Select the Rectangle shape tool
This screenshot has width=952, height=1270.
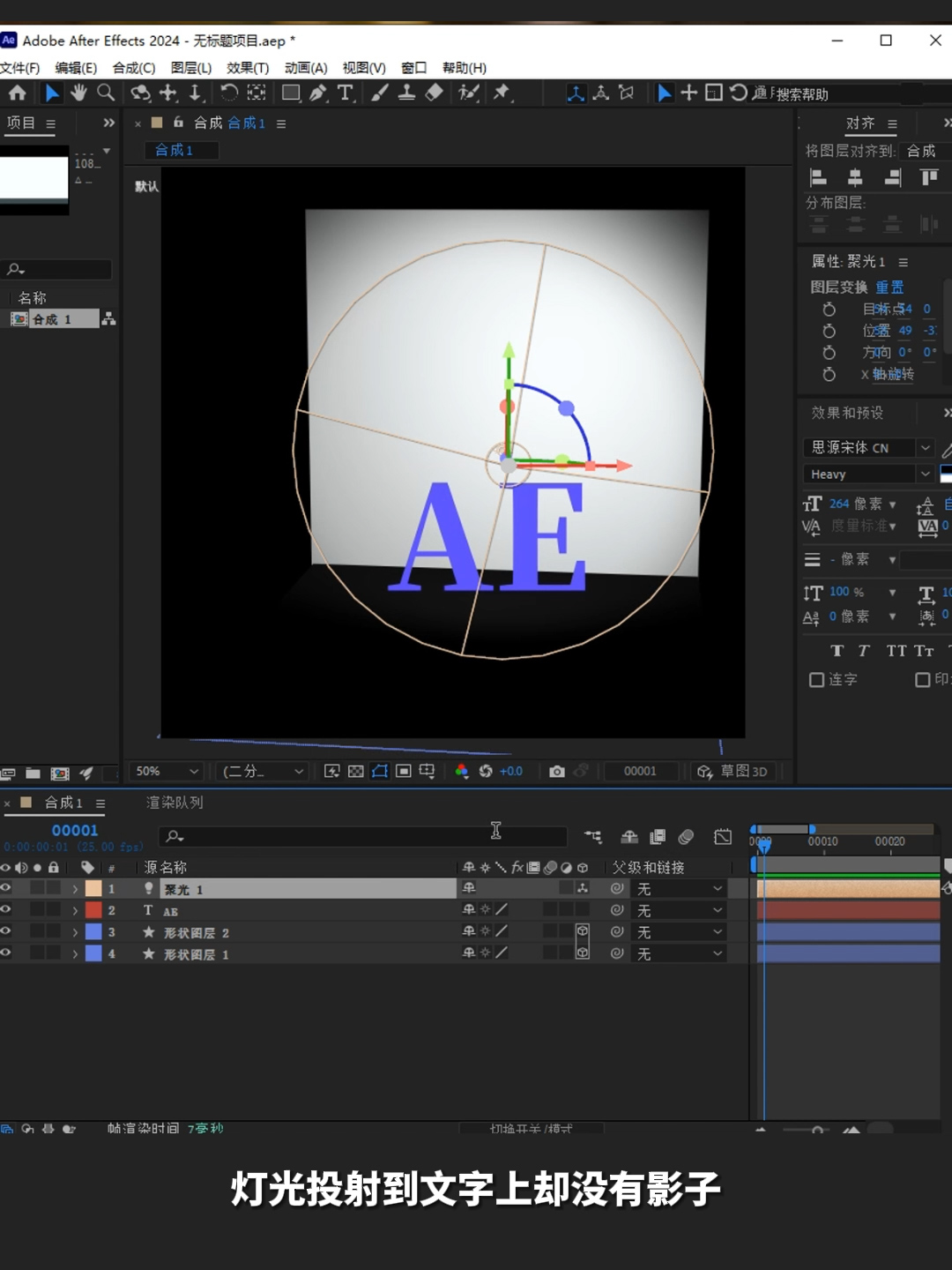pyautogui.click(x=291, y=93)
